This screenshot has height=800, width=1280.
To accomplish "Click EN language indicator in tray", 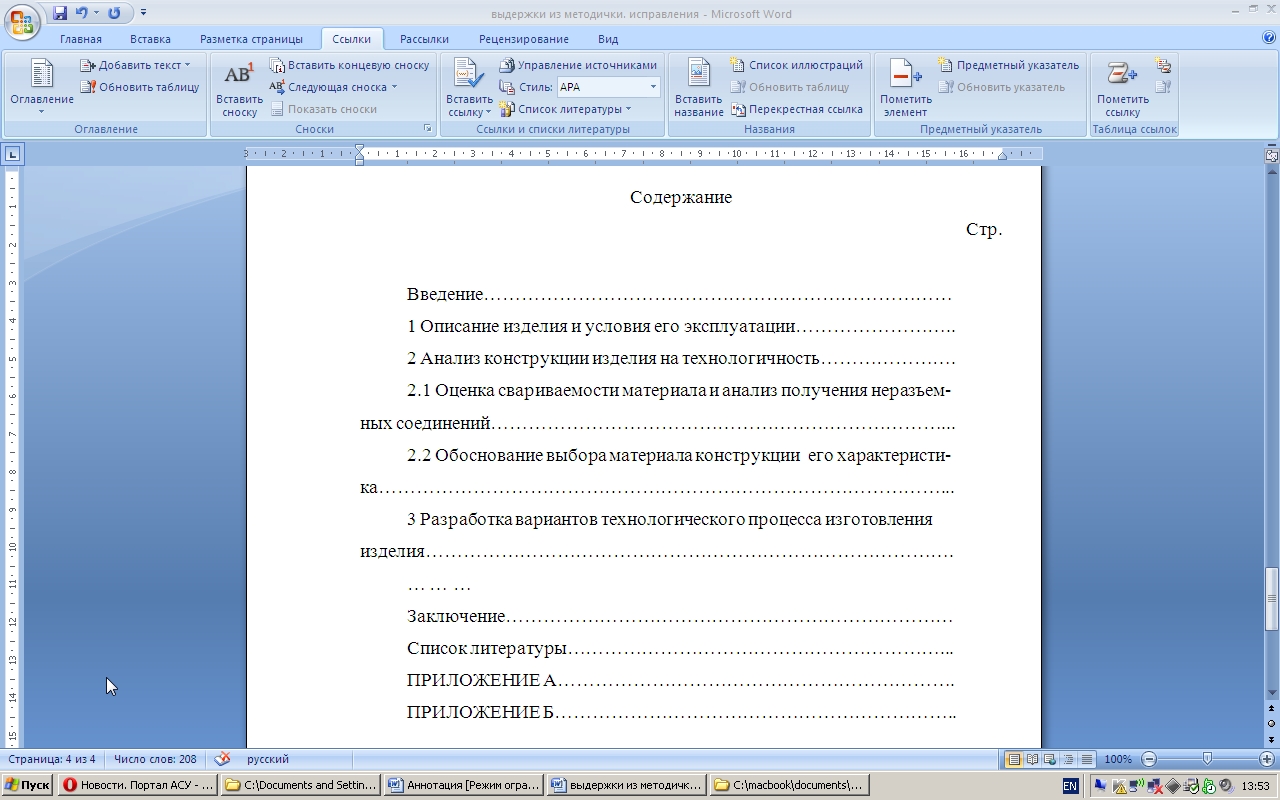I will [x=1070, y=786].
